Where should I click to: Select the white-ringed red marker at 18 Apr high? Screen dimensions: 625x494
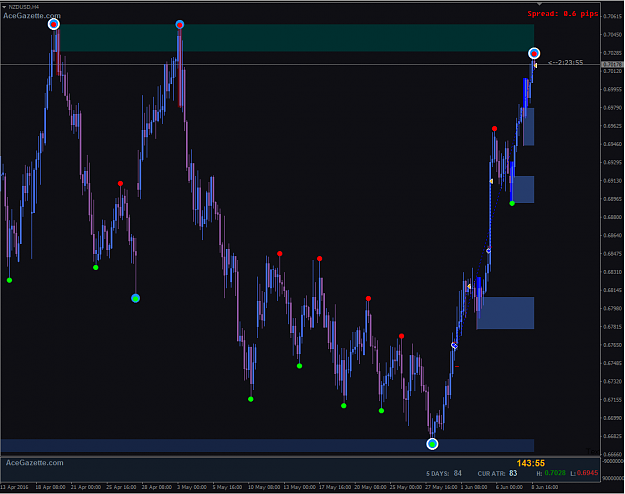coord(54,24)
